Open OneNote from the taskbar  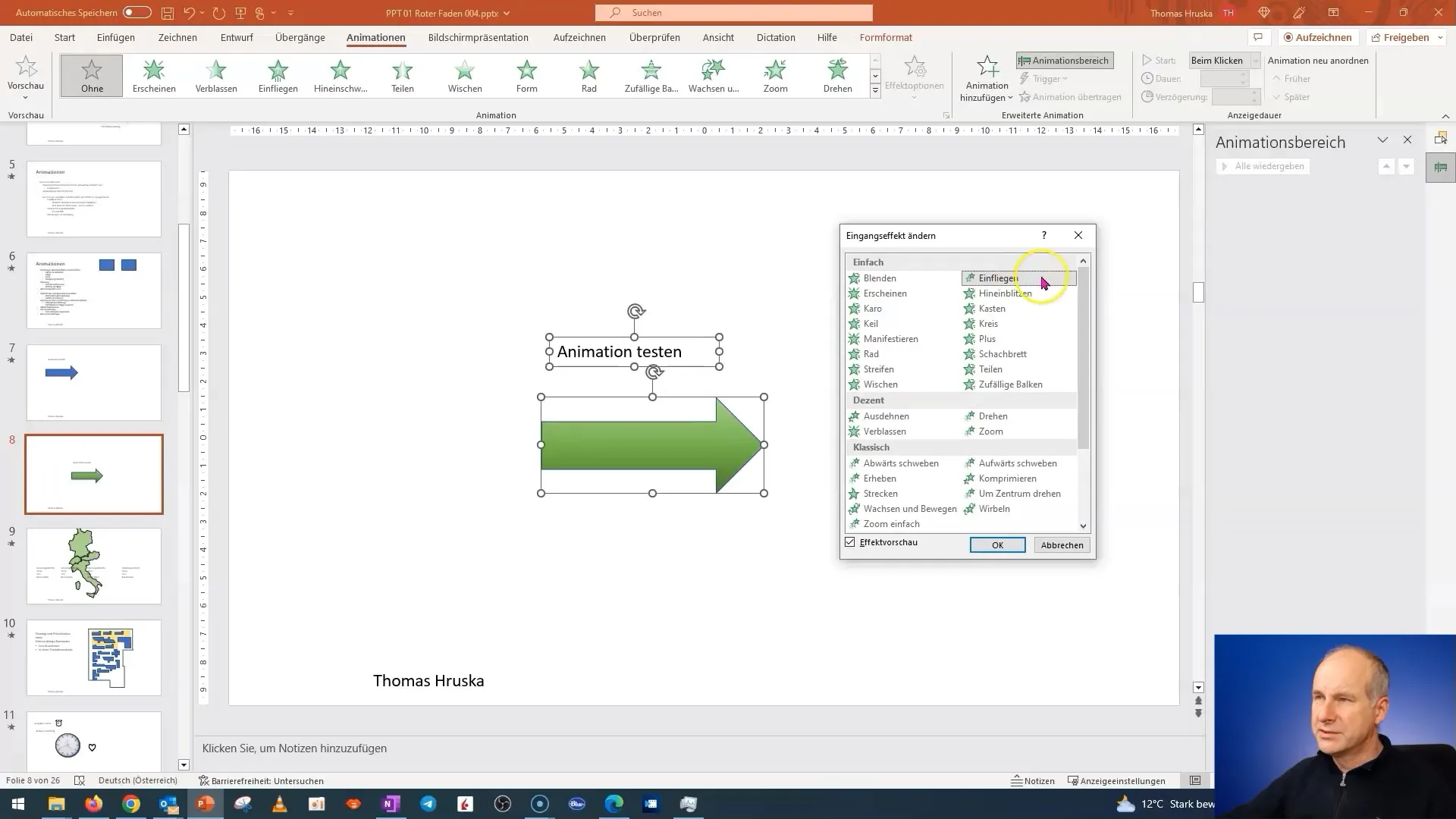click(x=391, y=804)
